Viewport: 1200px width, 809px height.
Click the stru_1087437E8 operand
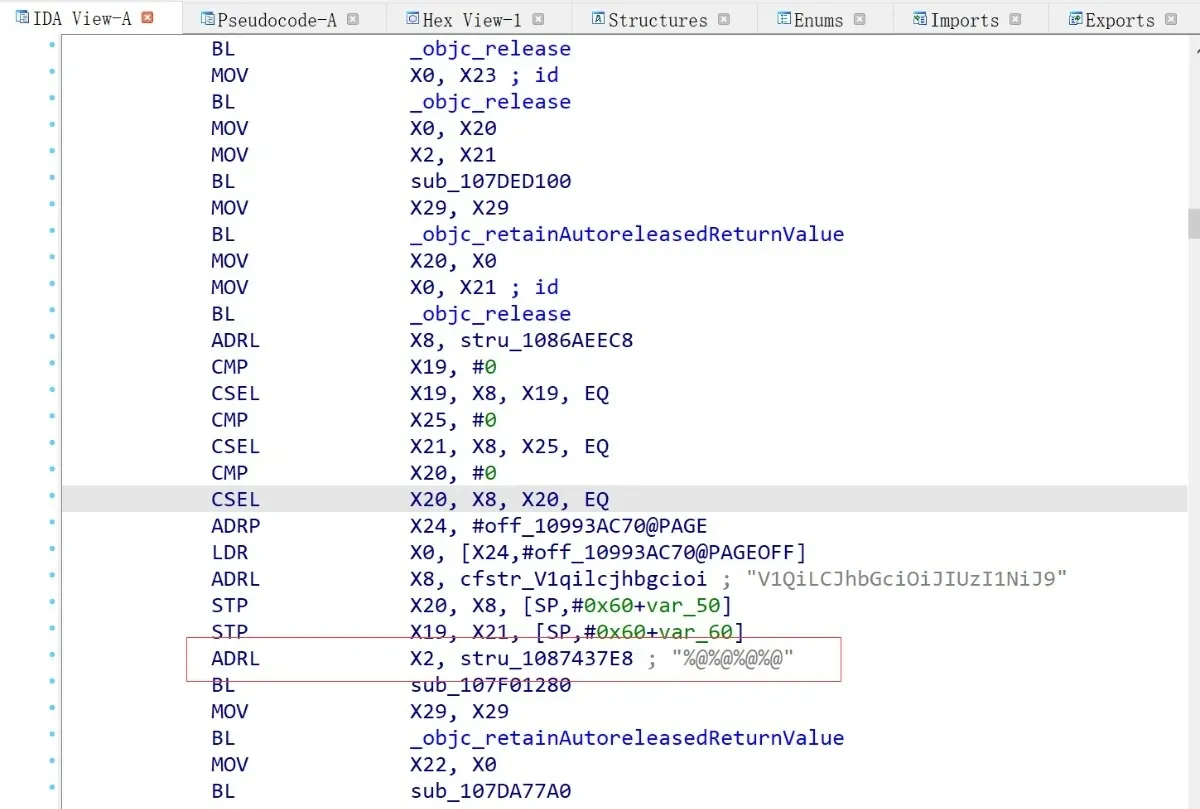546,658
